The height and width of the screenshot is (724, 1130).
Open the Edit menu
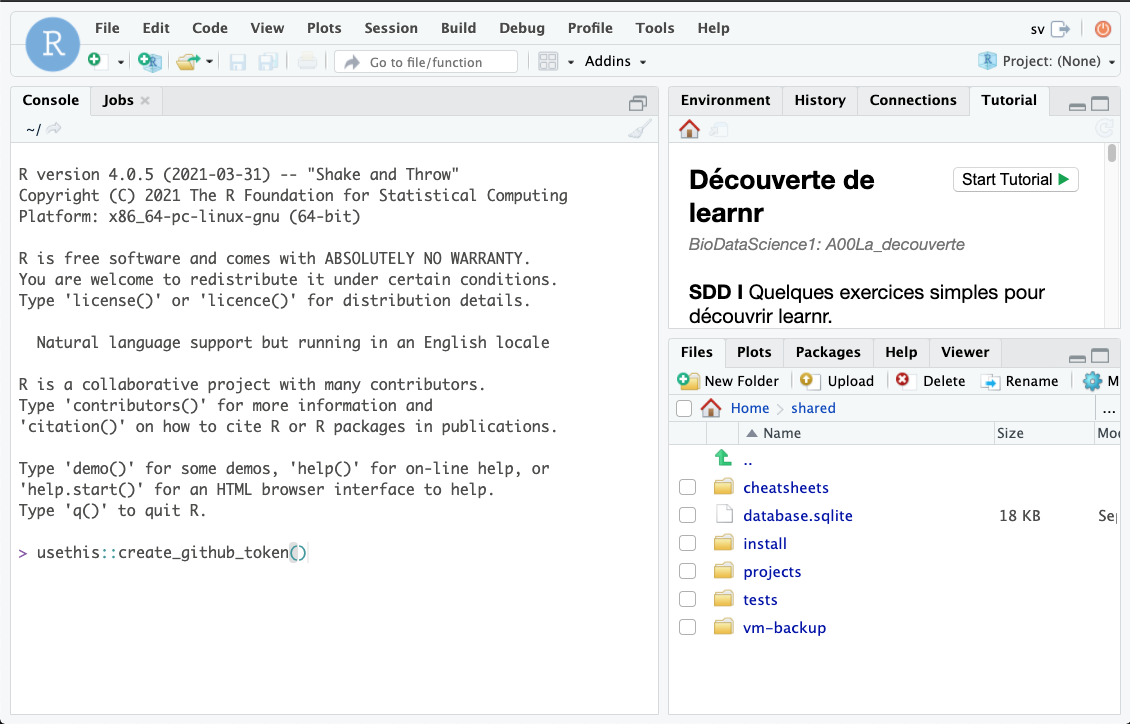tap(156, 28)
